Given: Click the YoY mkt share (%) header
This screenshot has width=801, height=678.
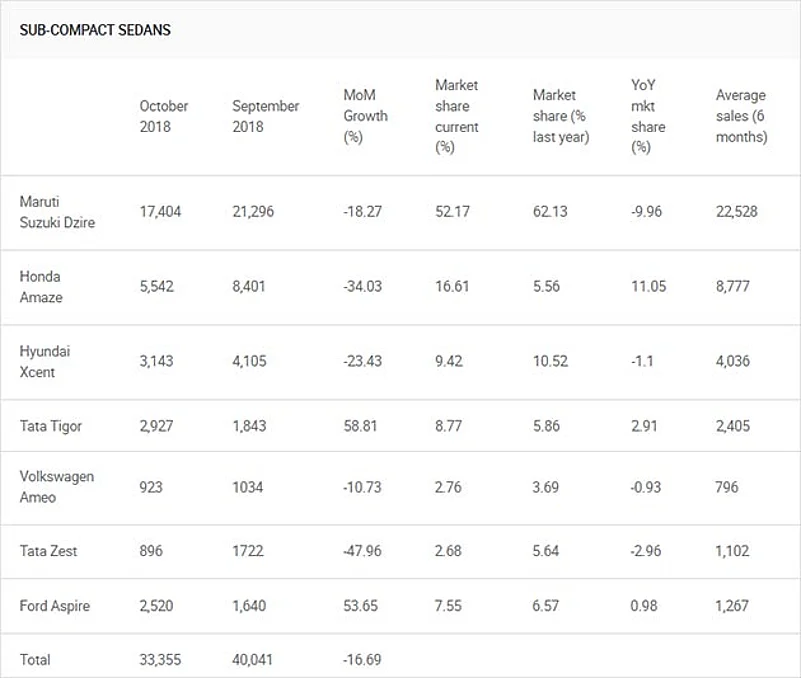Looking at the screenshot, I should (648, 116).
